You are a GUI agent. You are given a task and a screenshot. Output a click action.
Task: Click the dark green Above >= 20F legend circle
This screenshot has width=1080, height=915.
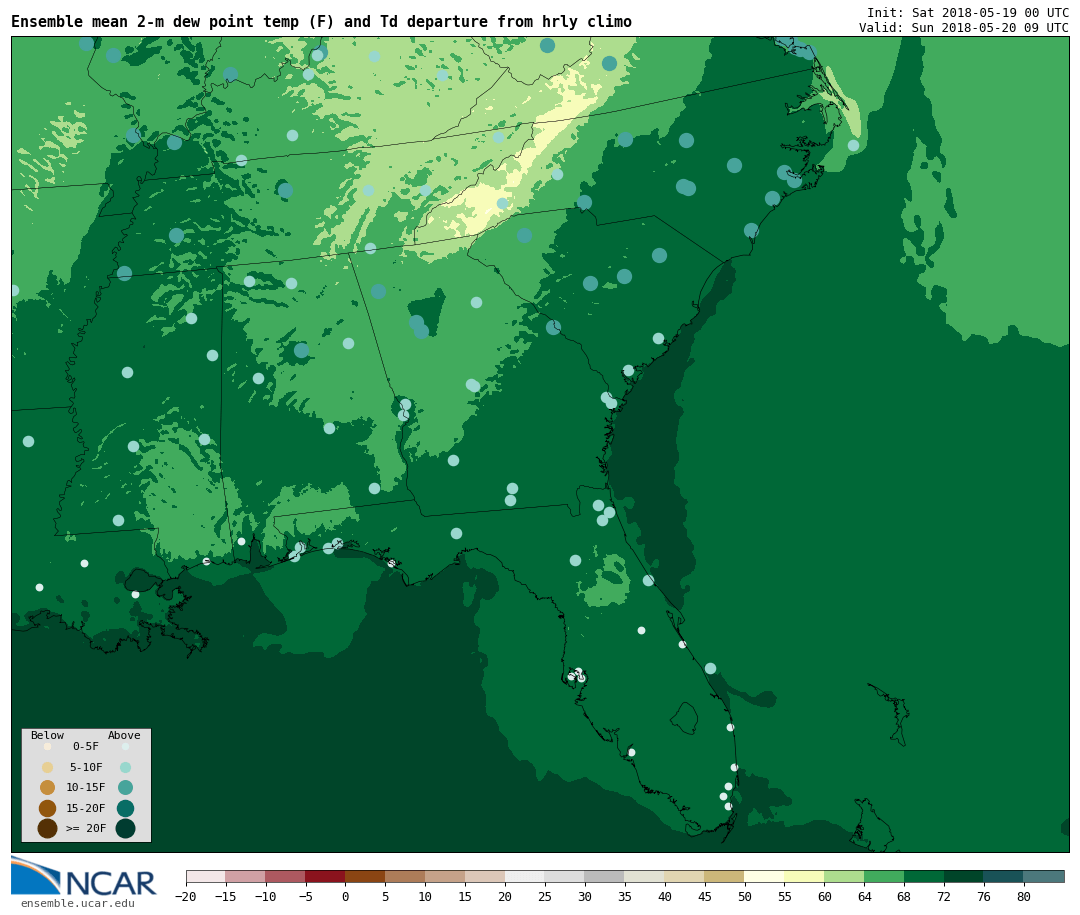(x=125, y=828)
